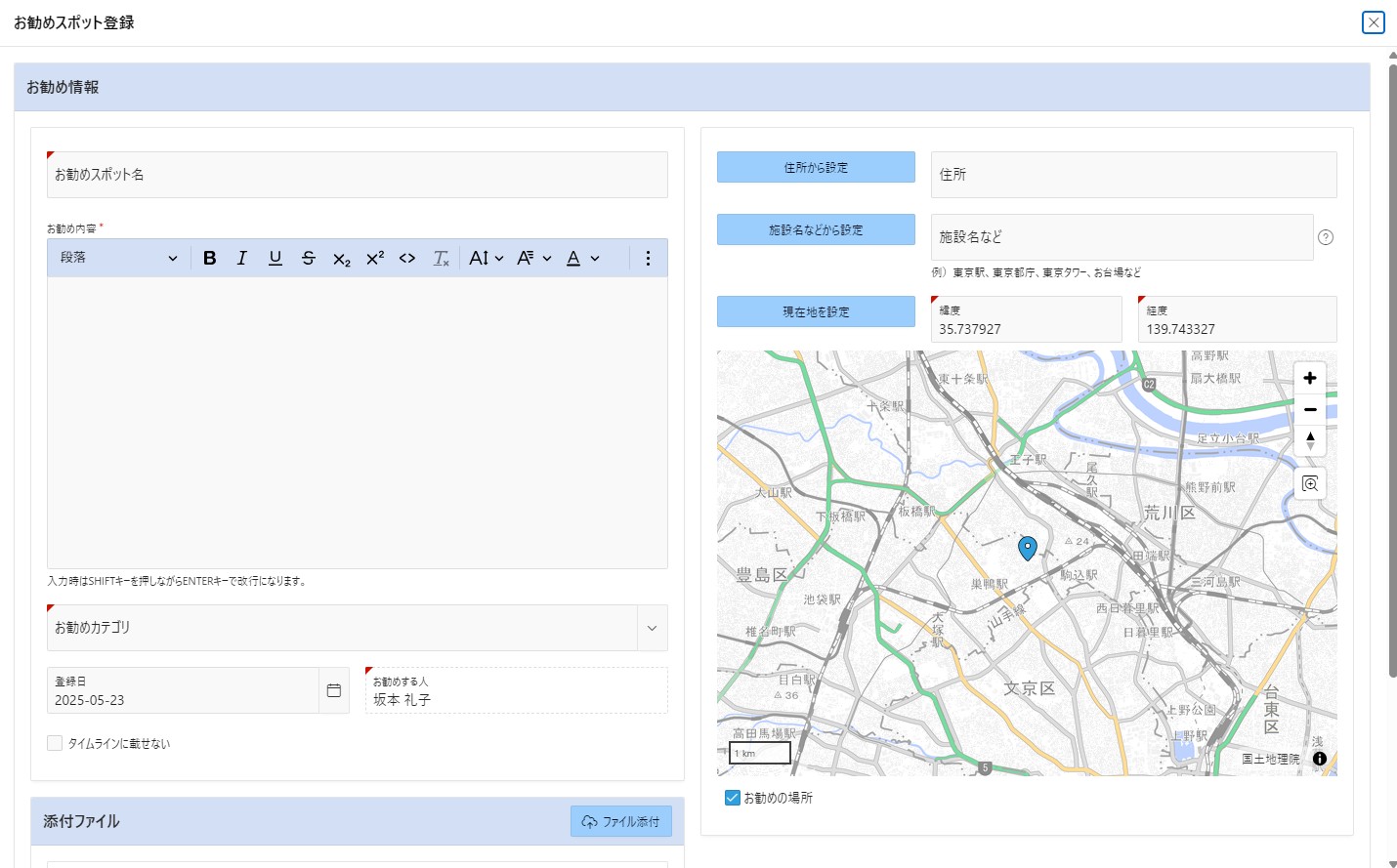Image resolution: width=1397 pixels, height=868 pixels.
Task: Close the お勧めスポット登録 dialog
Action: point(1374,22)
